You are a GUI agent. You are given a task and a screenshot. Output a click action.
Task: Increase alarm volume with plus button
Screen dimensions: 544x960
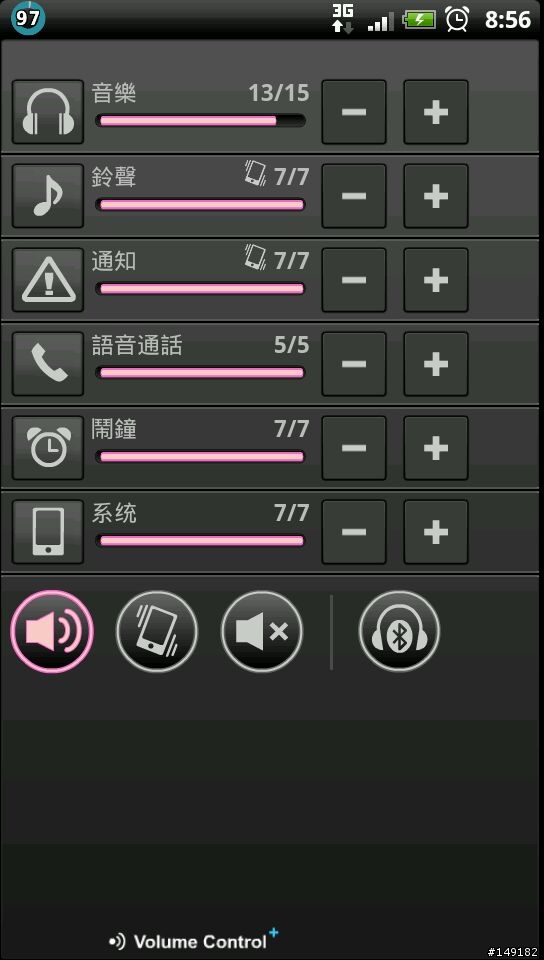436,448
